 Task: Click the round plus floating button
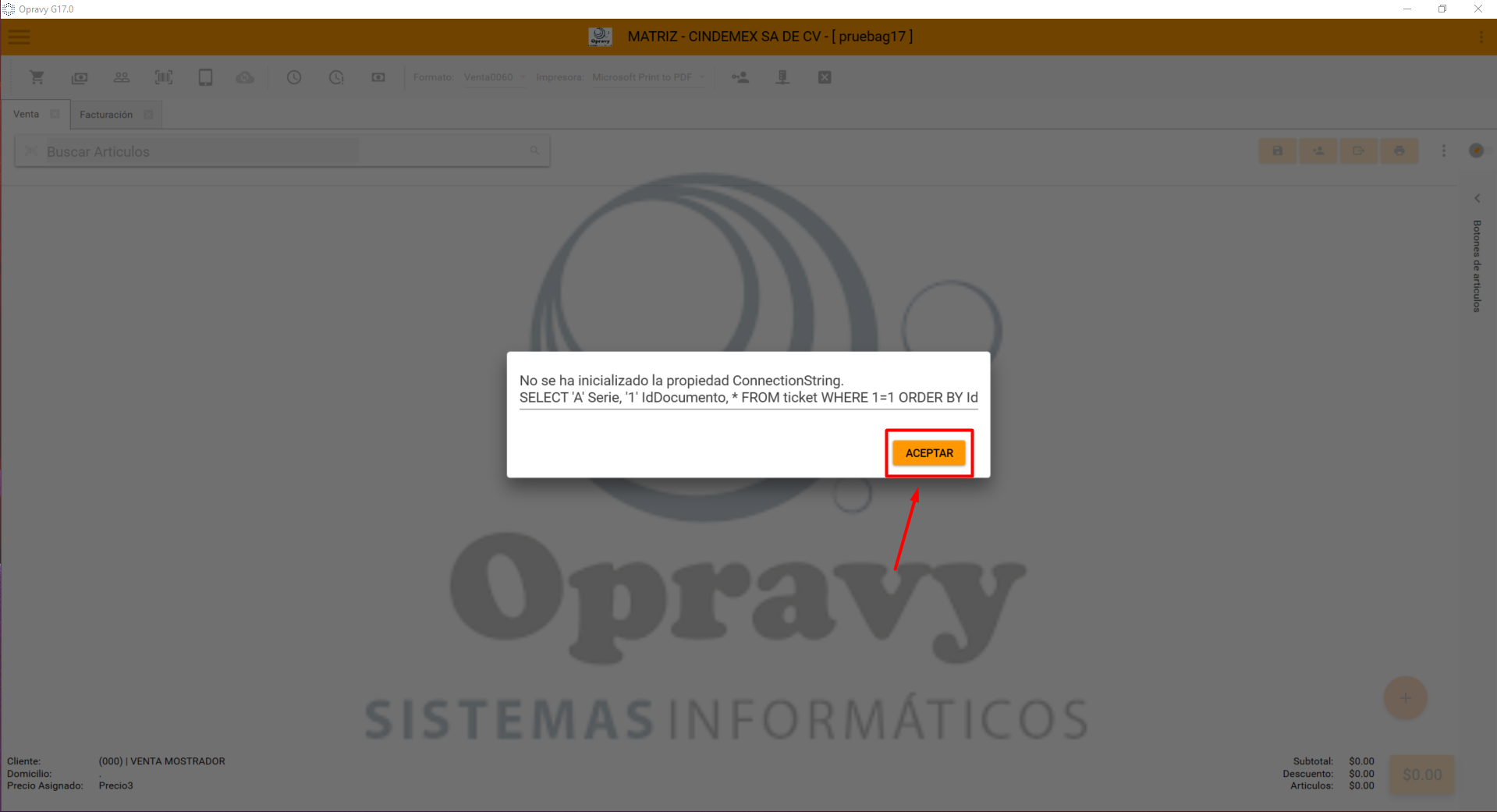(1405, 698)
